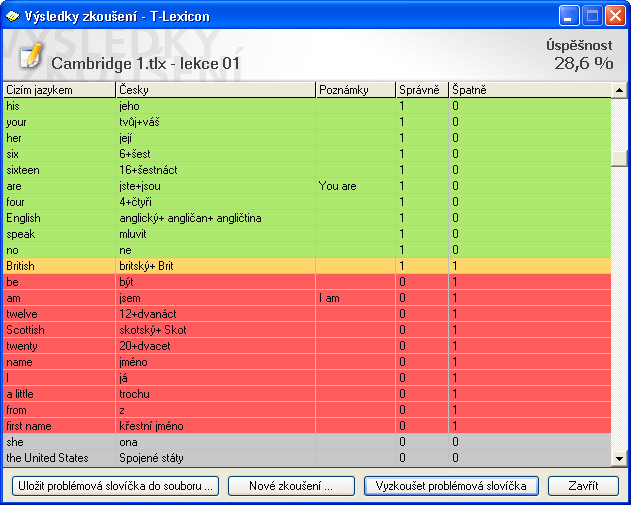Minimize the T-Lexicon window
This screenshot has width=631, height=505.
569,16
